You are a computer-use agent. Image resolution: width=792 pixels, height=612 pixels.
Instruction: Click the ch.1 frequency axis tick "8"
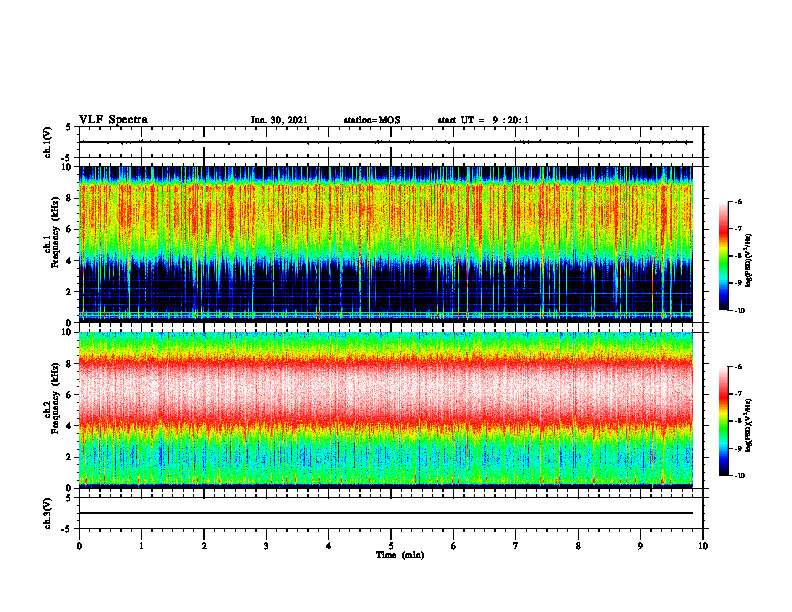pos(70,198)
